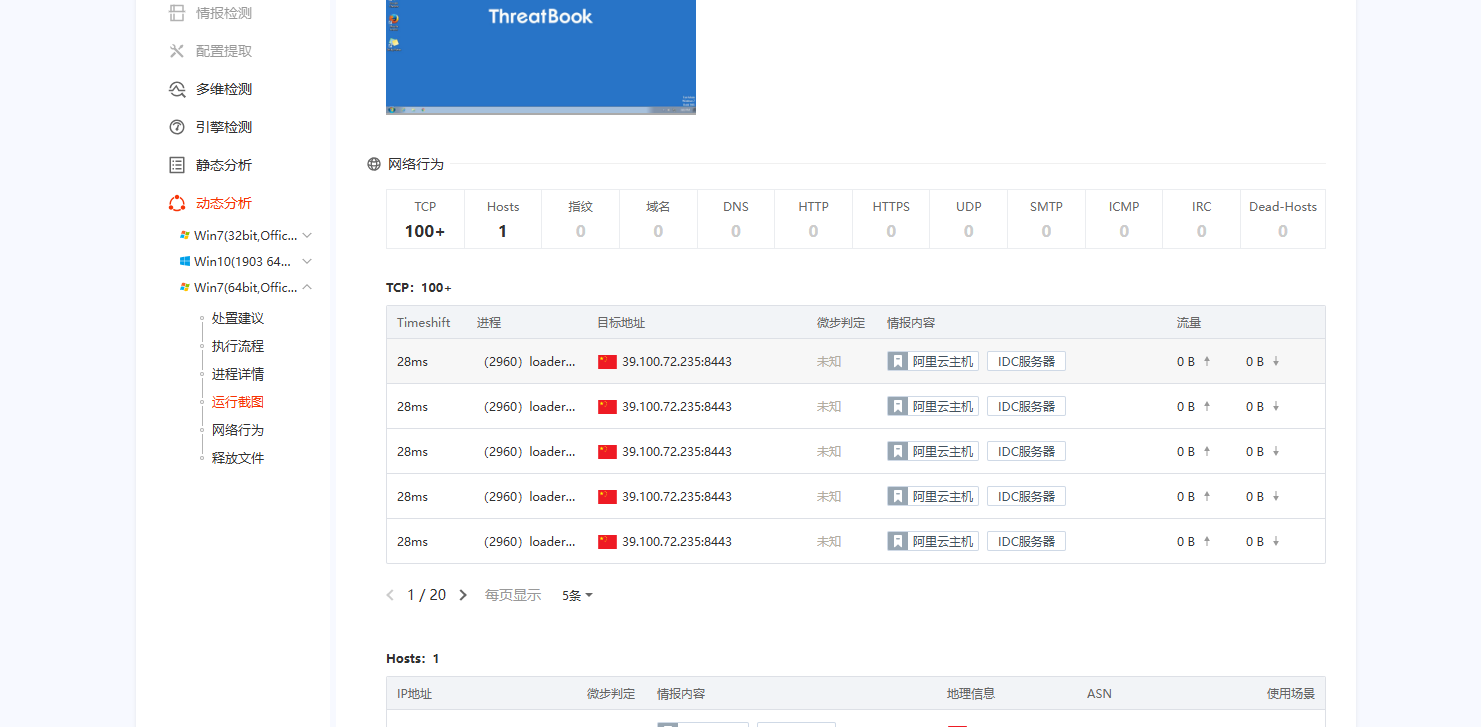
Task: Go to the next TCP page
Action: pyautogui.click(x=462, y=595)
